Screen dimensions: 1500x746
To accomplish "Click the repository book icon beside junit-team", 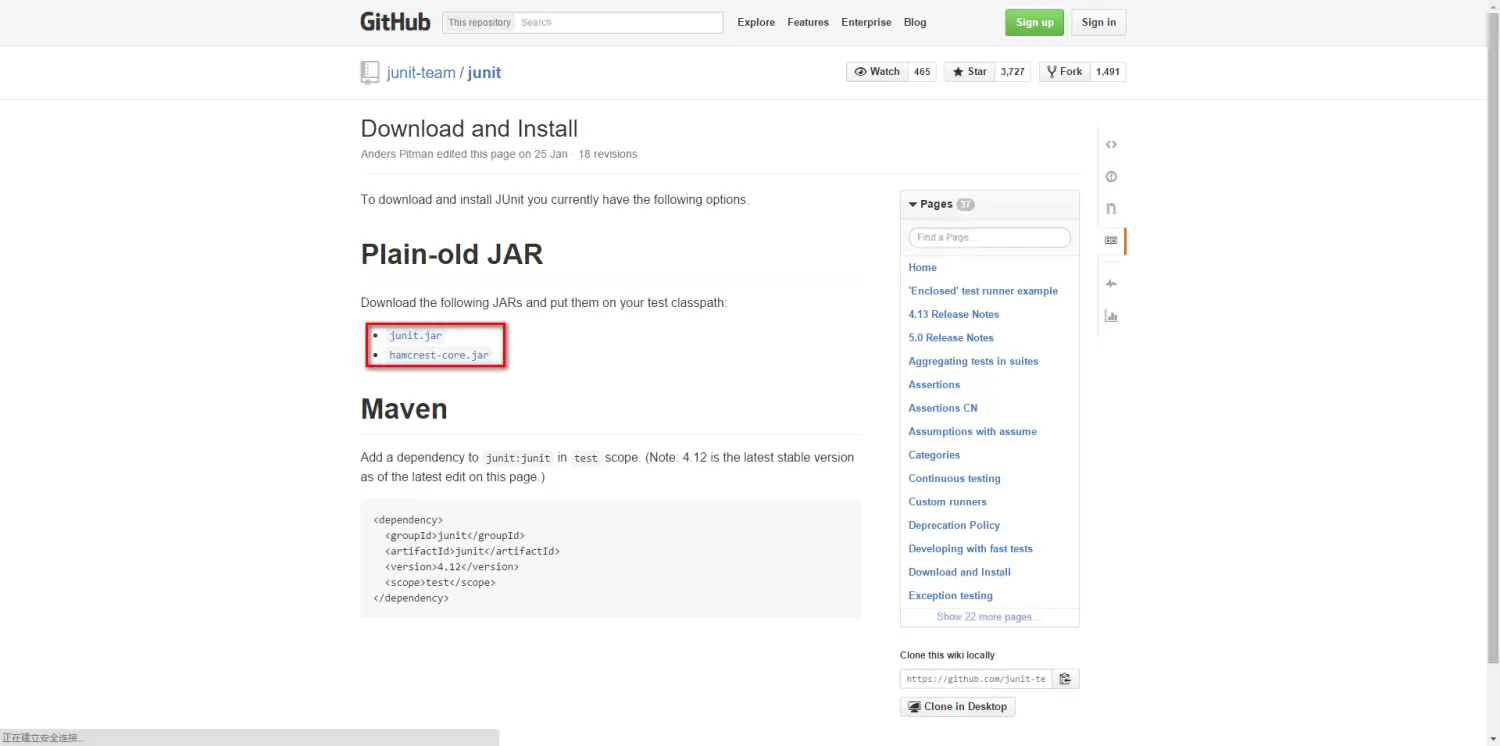I will point(370,72).
